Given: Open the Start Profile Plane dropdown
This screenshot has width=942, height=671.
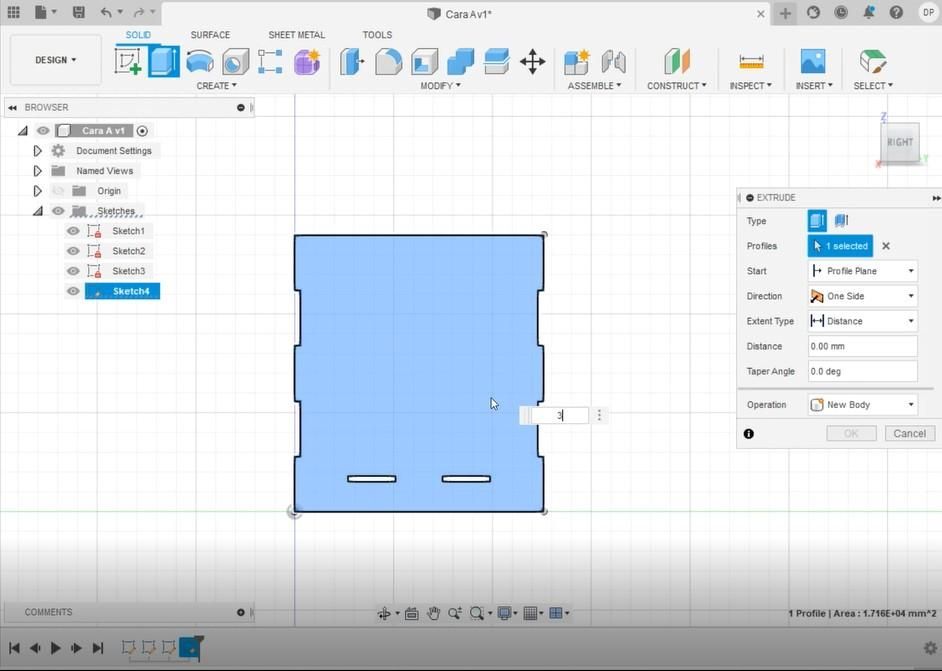Looking at the screenshot, I should pyautogui.click(x=862, y=271).
